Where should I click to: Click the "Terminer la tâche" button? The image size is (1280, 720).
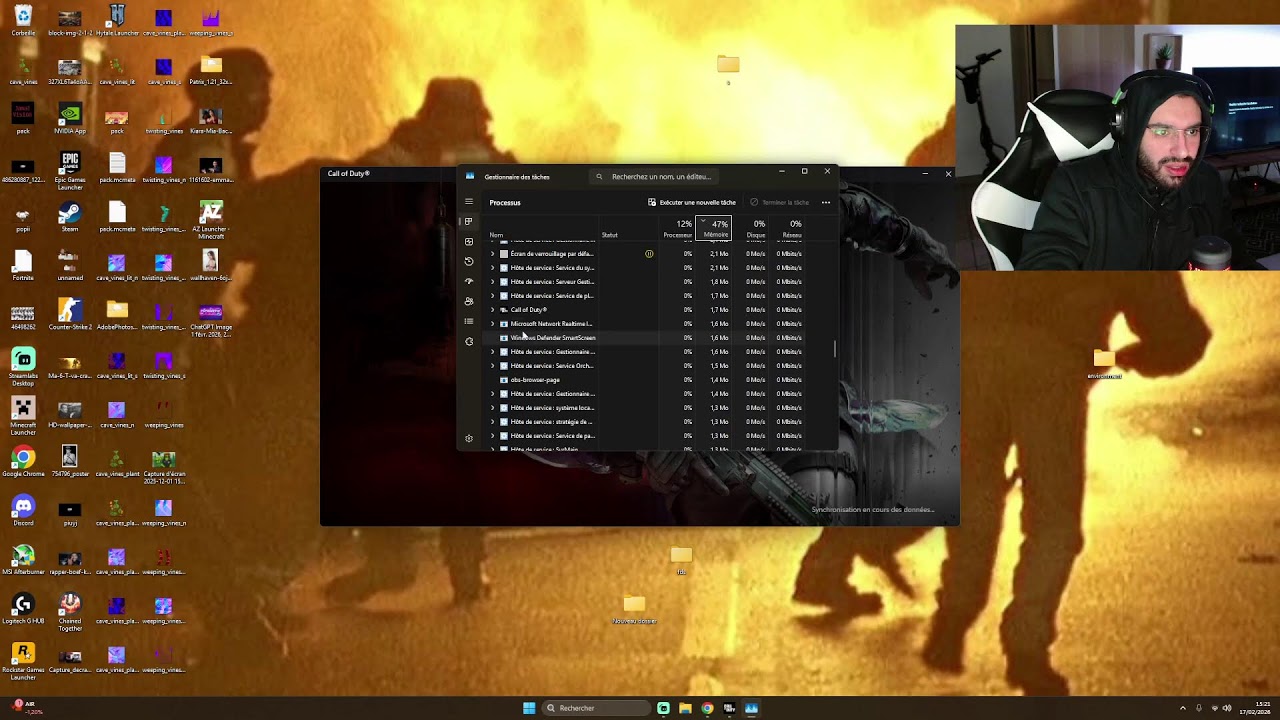780,202
